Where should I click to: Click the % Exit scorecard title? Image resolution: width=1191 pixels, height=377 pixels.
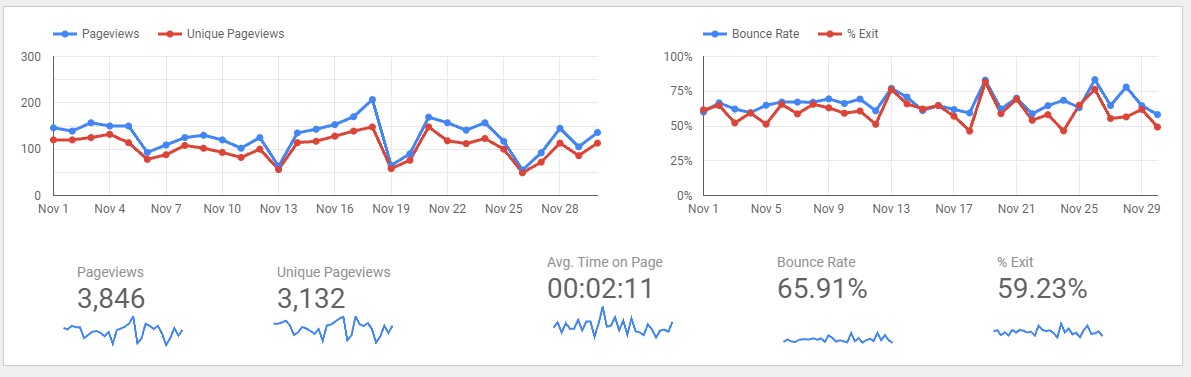coord(1016,262)
